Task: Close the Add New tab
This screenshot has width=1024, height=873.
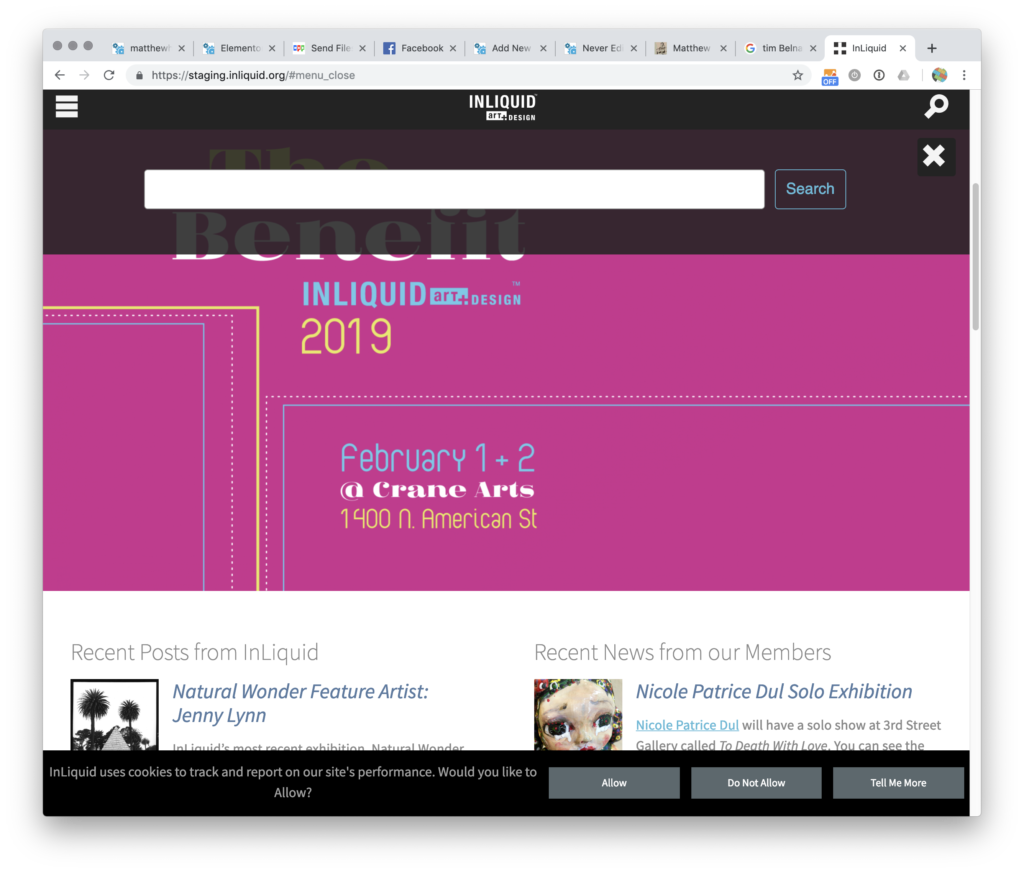Action: tap(543, 48)
